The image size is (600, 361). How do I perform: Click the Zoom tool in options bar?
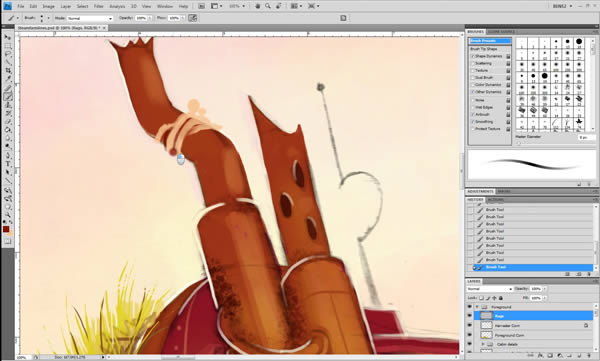(268, 6)
